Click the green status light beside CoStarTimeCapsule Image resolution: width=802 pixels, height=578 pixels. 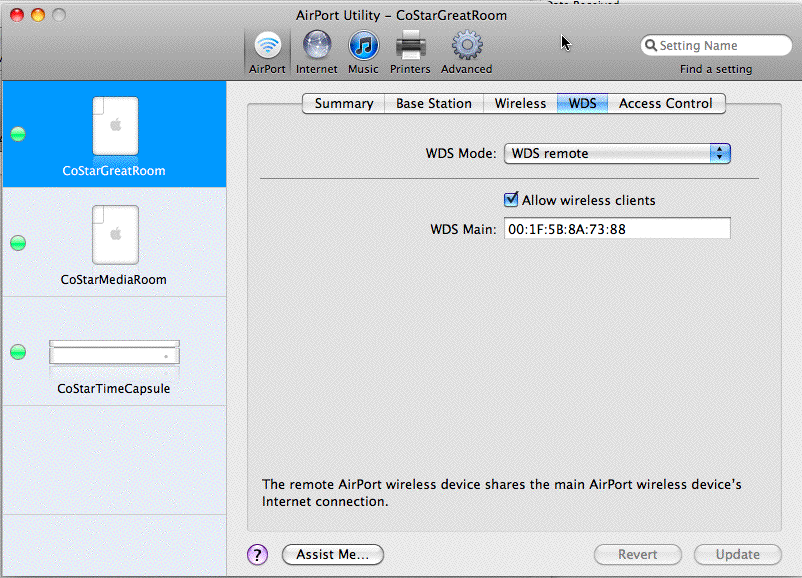(x=18, y=352)
